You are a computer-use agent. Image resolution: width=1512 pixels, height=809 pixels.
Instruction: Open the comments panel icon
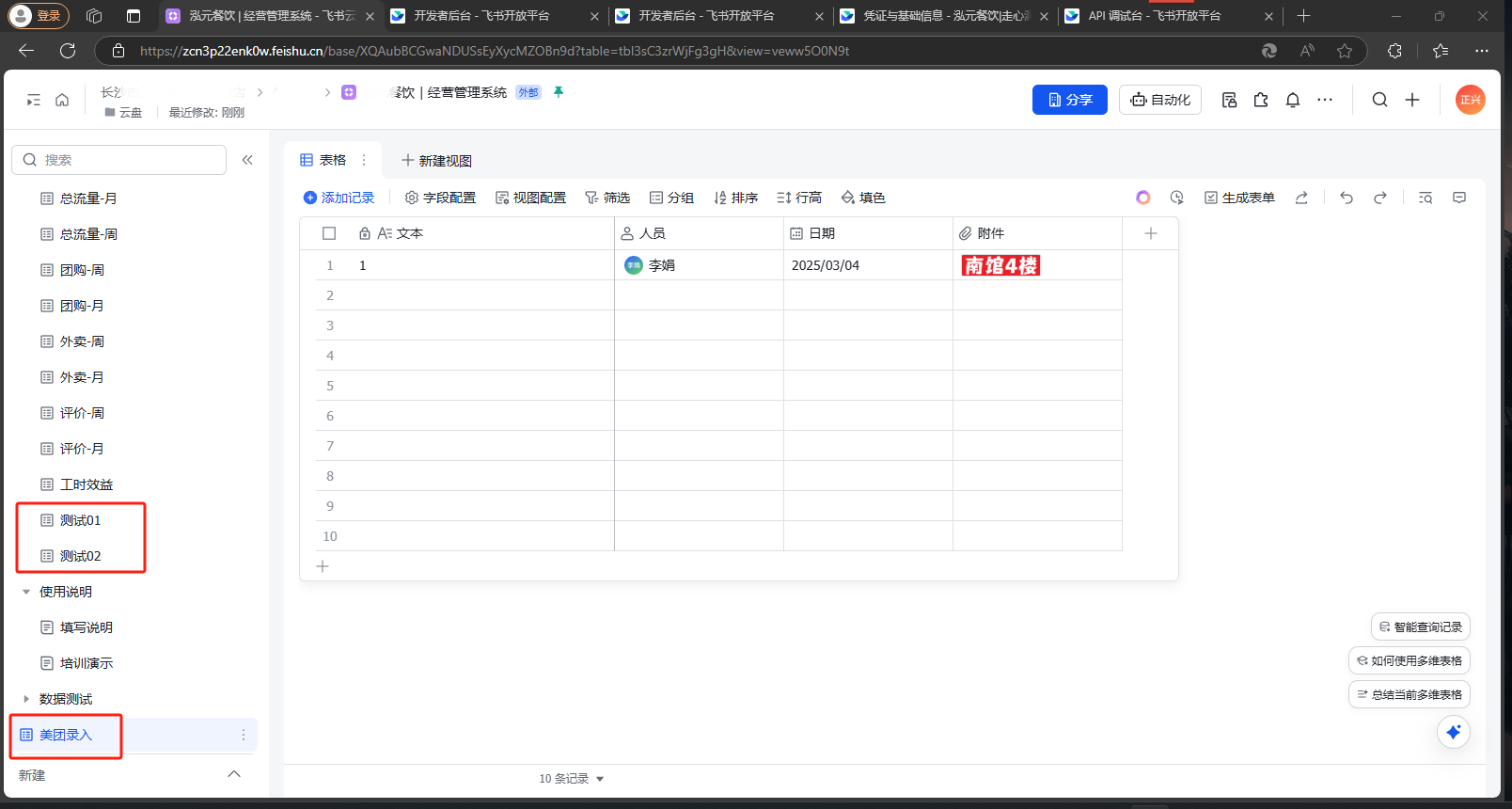tap(1459, 198)
